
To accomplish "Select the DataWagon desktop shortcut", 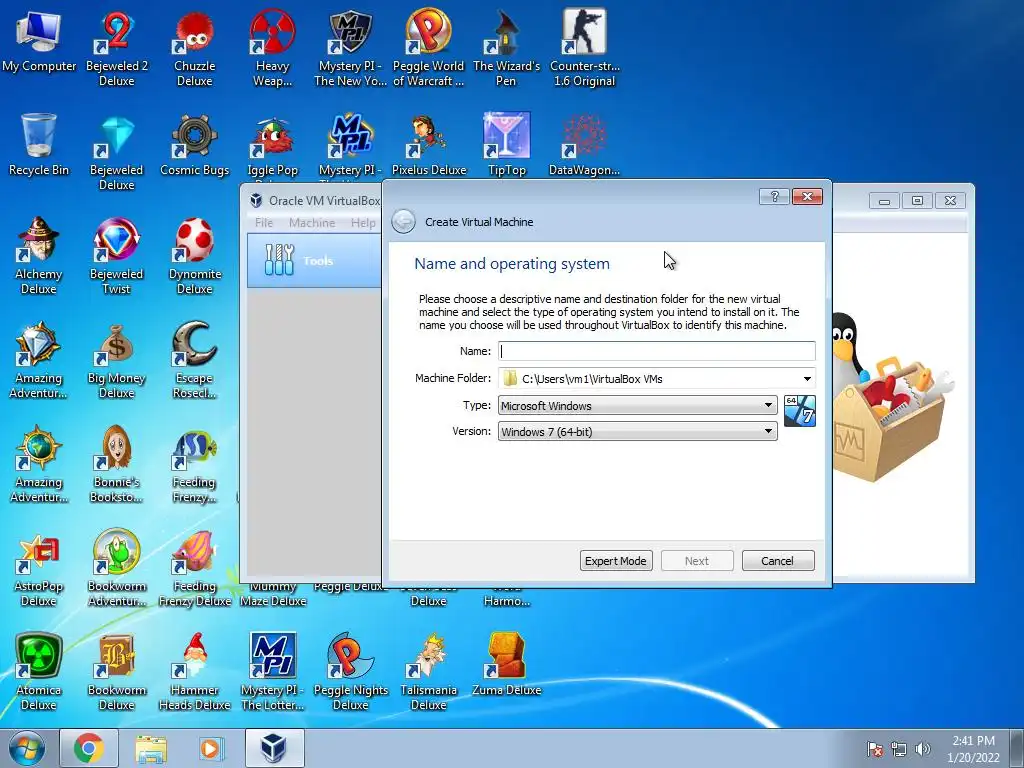I will pos(584,144).
